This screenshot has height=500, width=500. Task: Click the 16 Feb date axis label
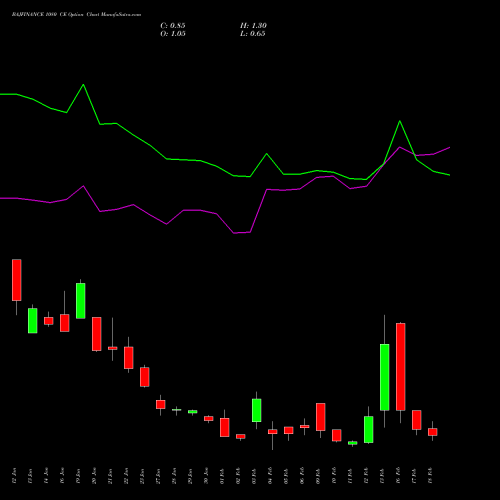(398, 476)
